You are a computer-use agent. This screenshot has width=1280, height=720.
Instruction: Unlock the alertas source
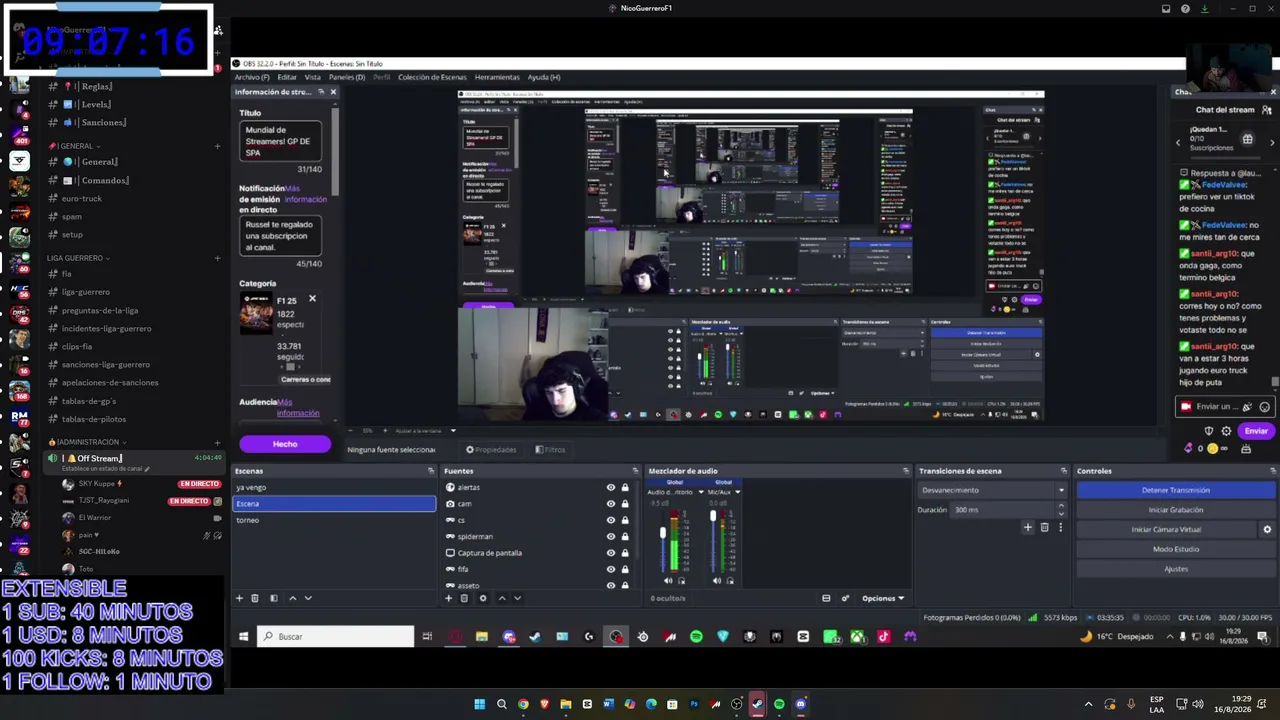click(625, 488)
